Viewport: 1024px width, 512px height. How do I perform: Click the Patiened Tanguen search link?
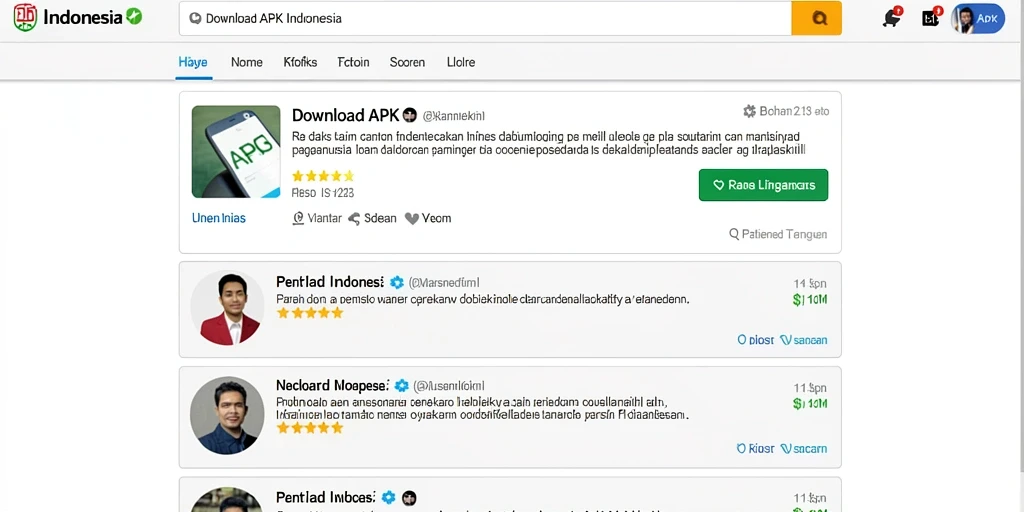click(778, 234)
